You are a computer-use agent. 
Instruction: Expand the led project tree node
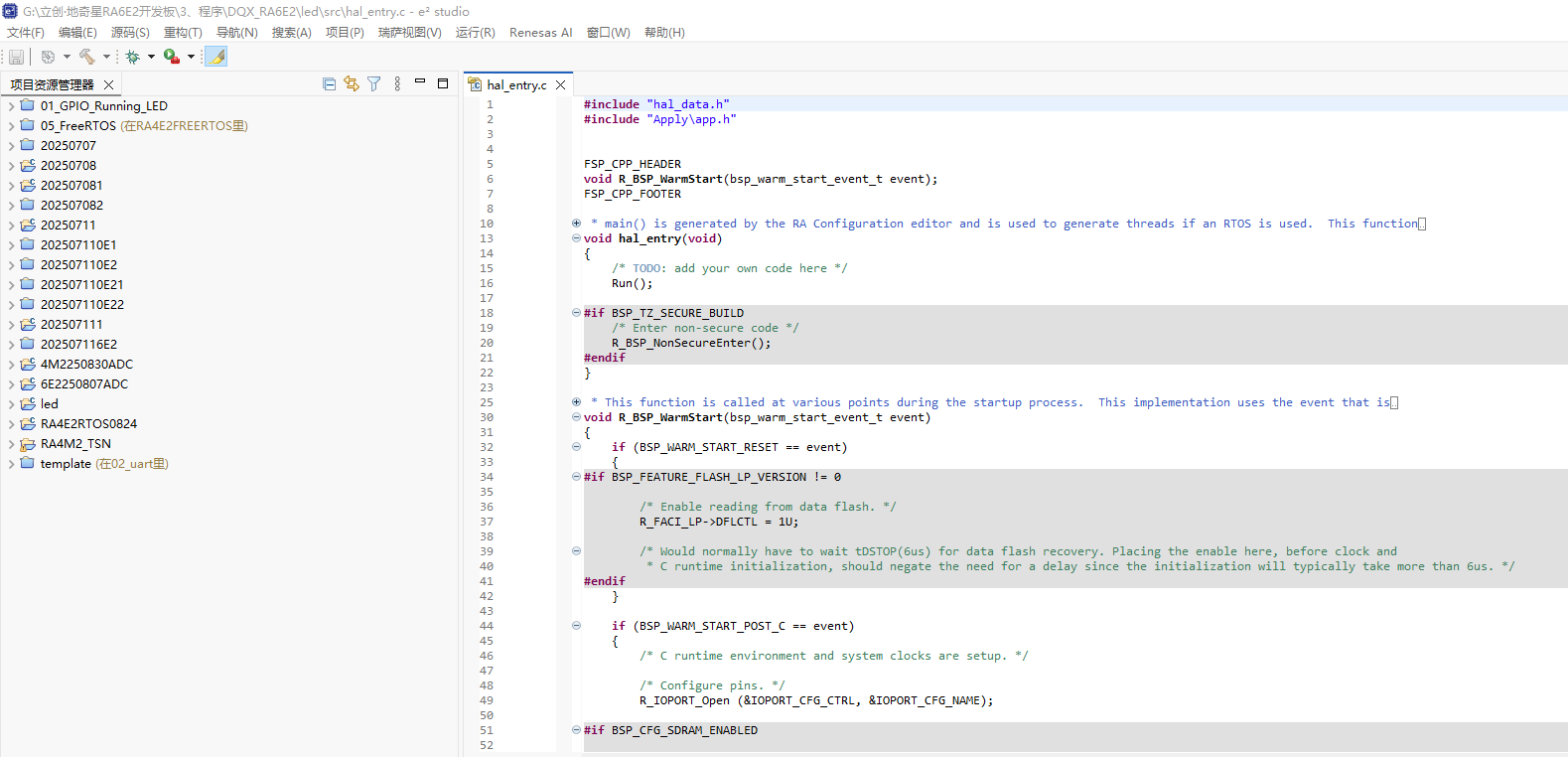tap(11, 404)
